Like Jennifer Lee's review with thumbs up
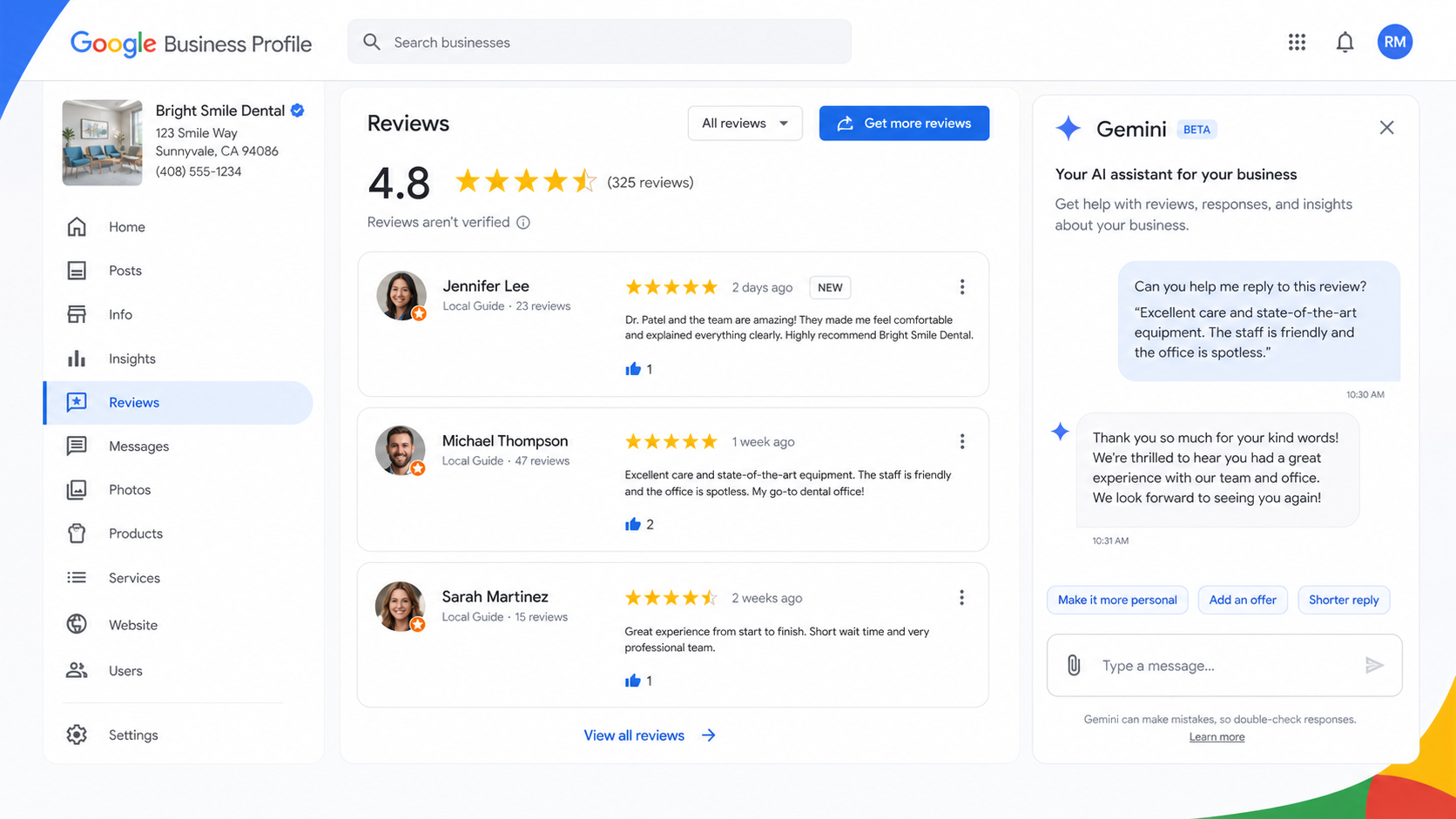The width and height of the screenshot is (1456, 819). (x=633, y=369)
